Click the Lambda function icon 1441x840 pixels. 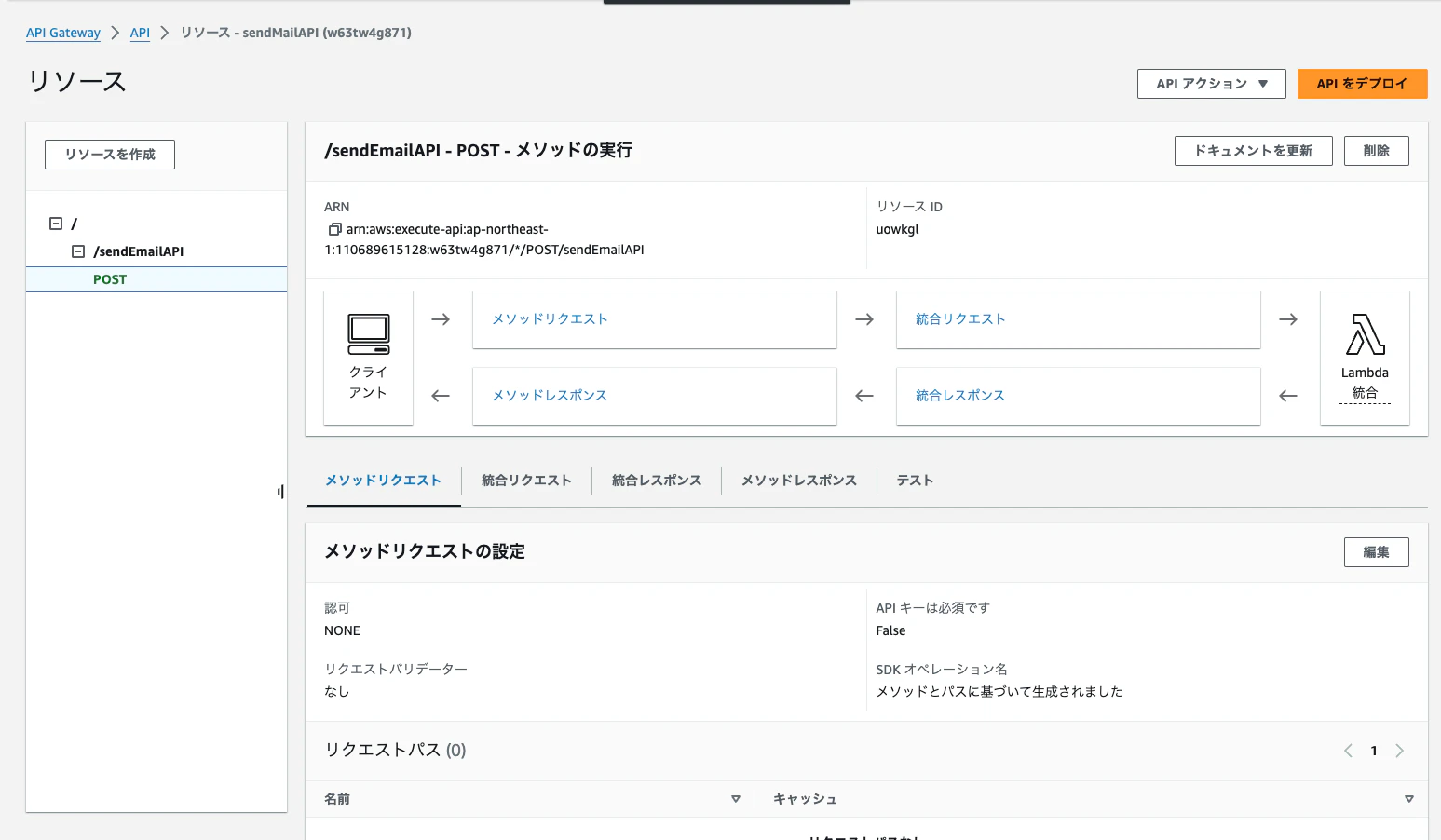coord(1365,334)
